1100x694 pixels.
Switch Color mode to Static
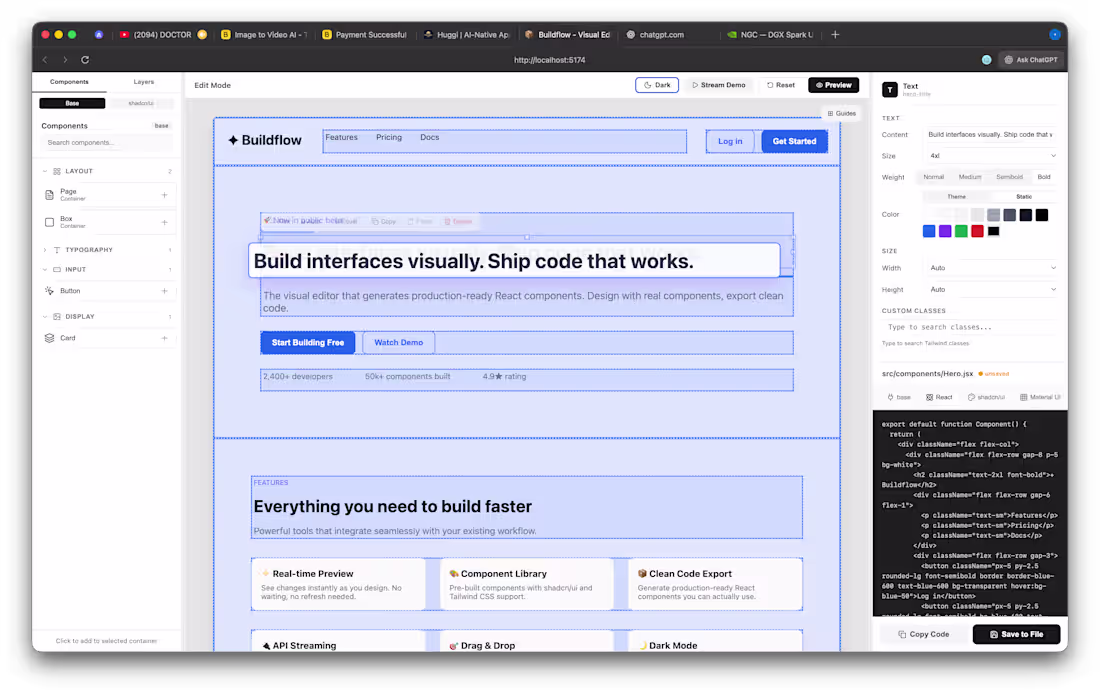pos(1024,197)
